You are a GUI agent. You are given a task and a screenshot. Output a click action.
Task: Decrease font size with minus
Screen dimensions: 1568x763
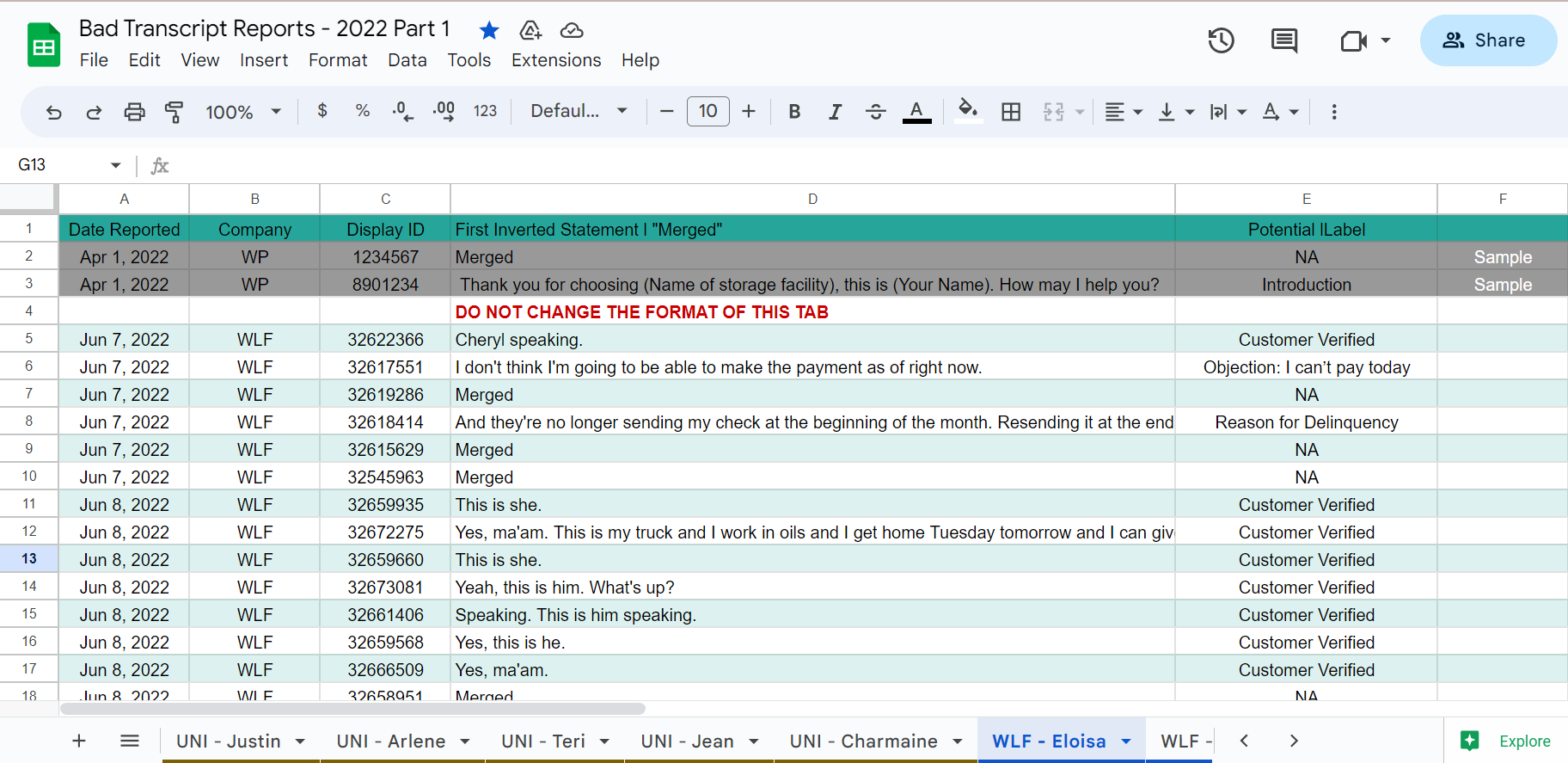pos(666,111)
